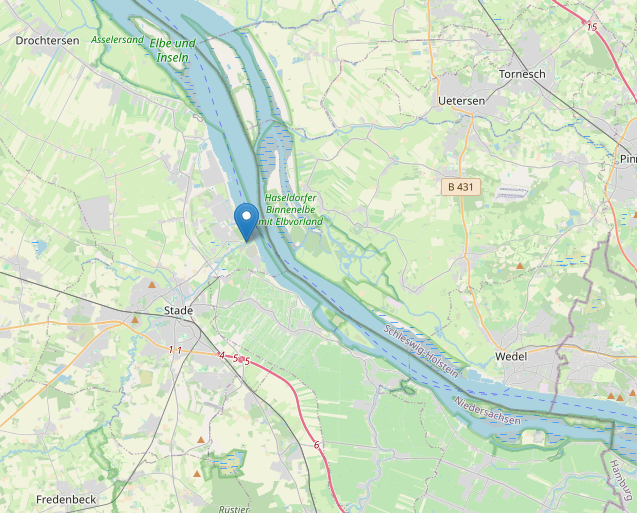Click the junction 6 marker on red road
This screenshot has height=513, width=637.
coord(316,446)
